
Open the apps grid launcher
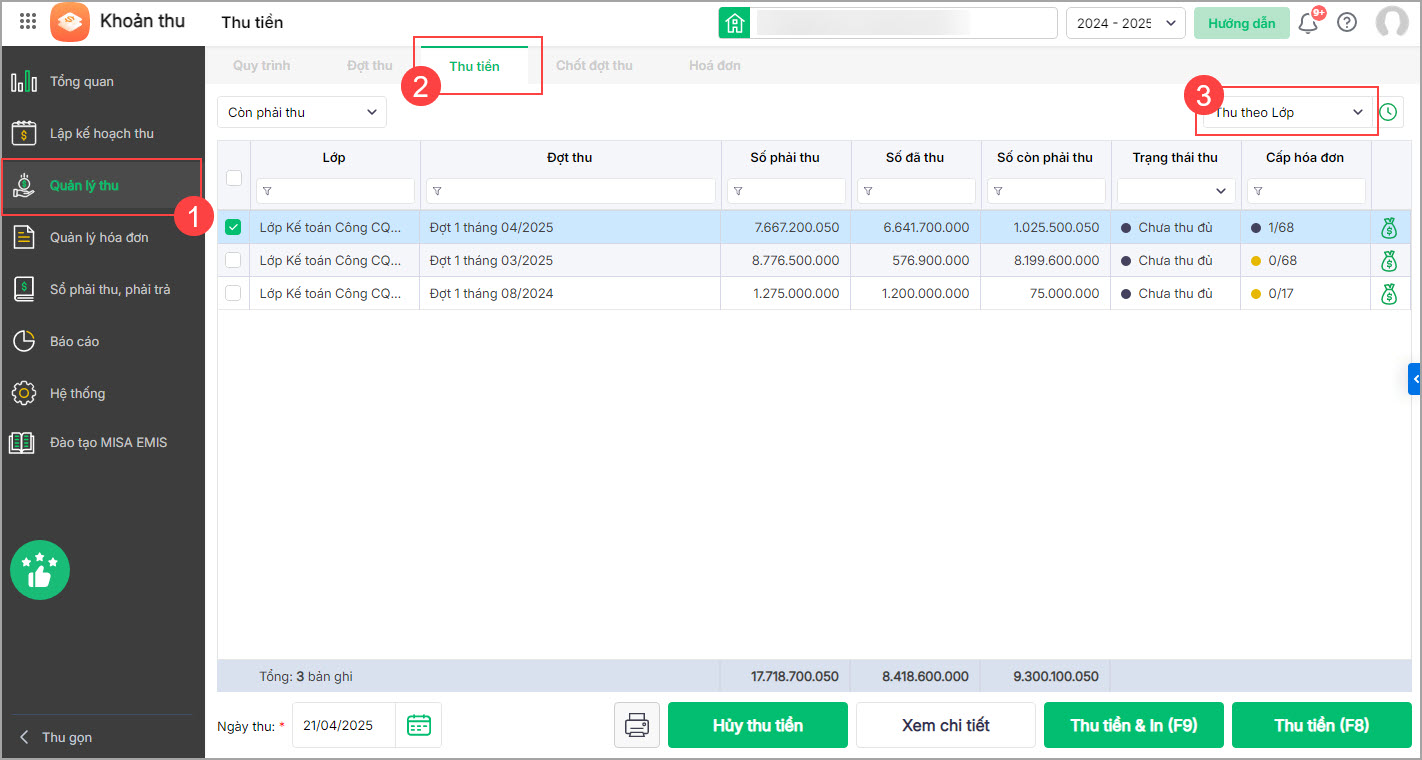pos(28,21)
